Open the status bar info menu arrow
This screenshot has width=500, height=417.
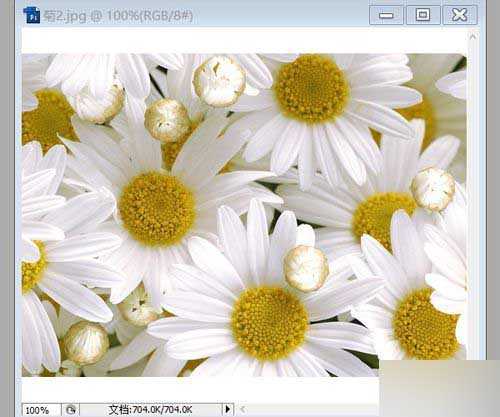click(228, 409)
